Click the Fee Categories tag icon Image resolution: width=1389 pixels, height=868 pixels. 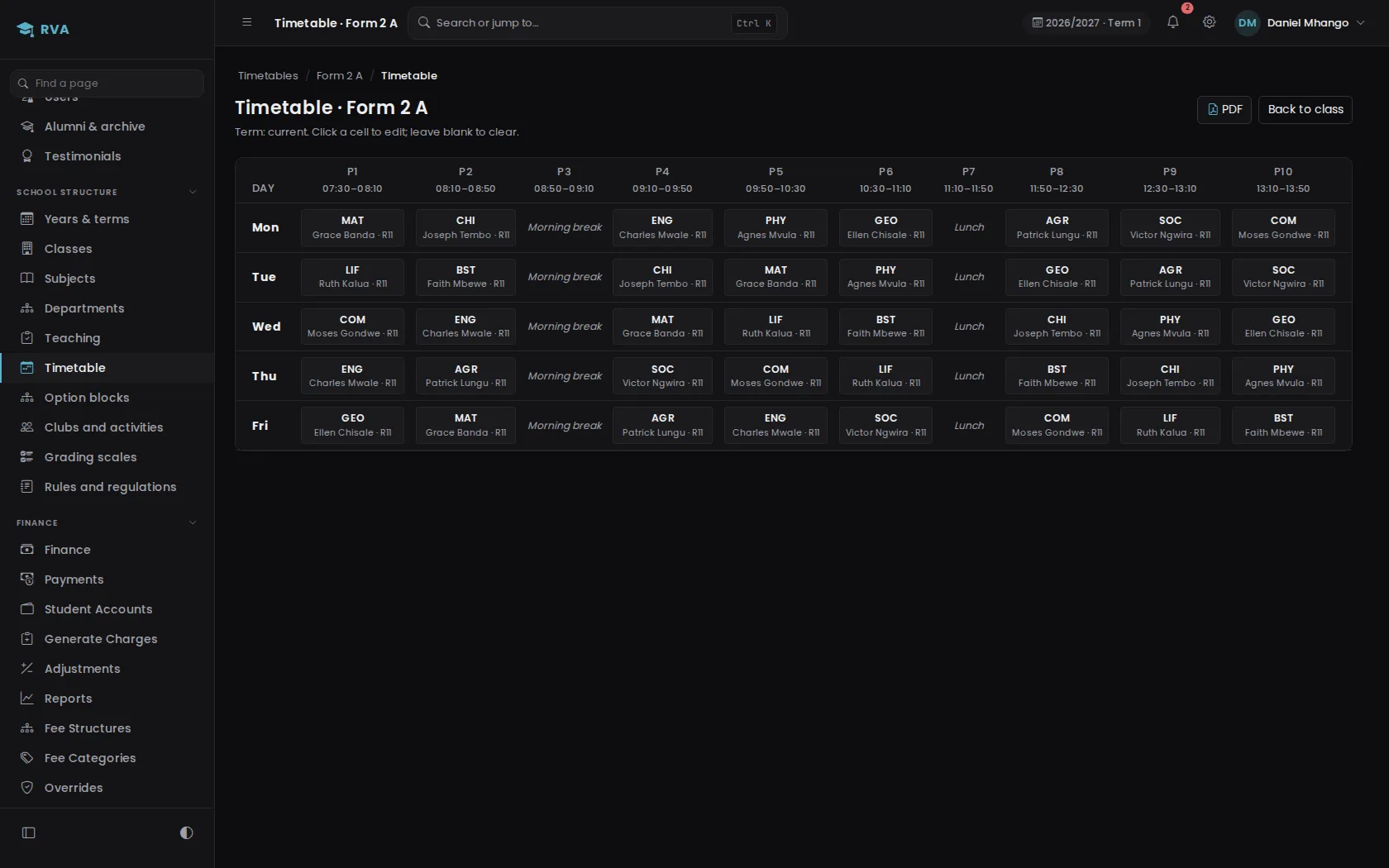[27, 758]
